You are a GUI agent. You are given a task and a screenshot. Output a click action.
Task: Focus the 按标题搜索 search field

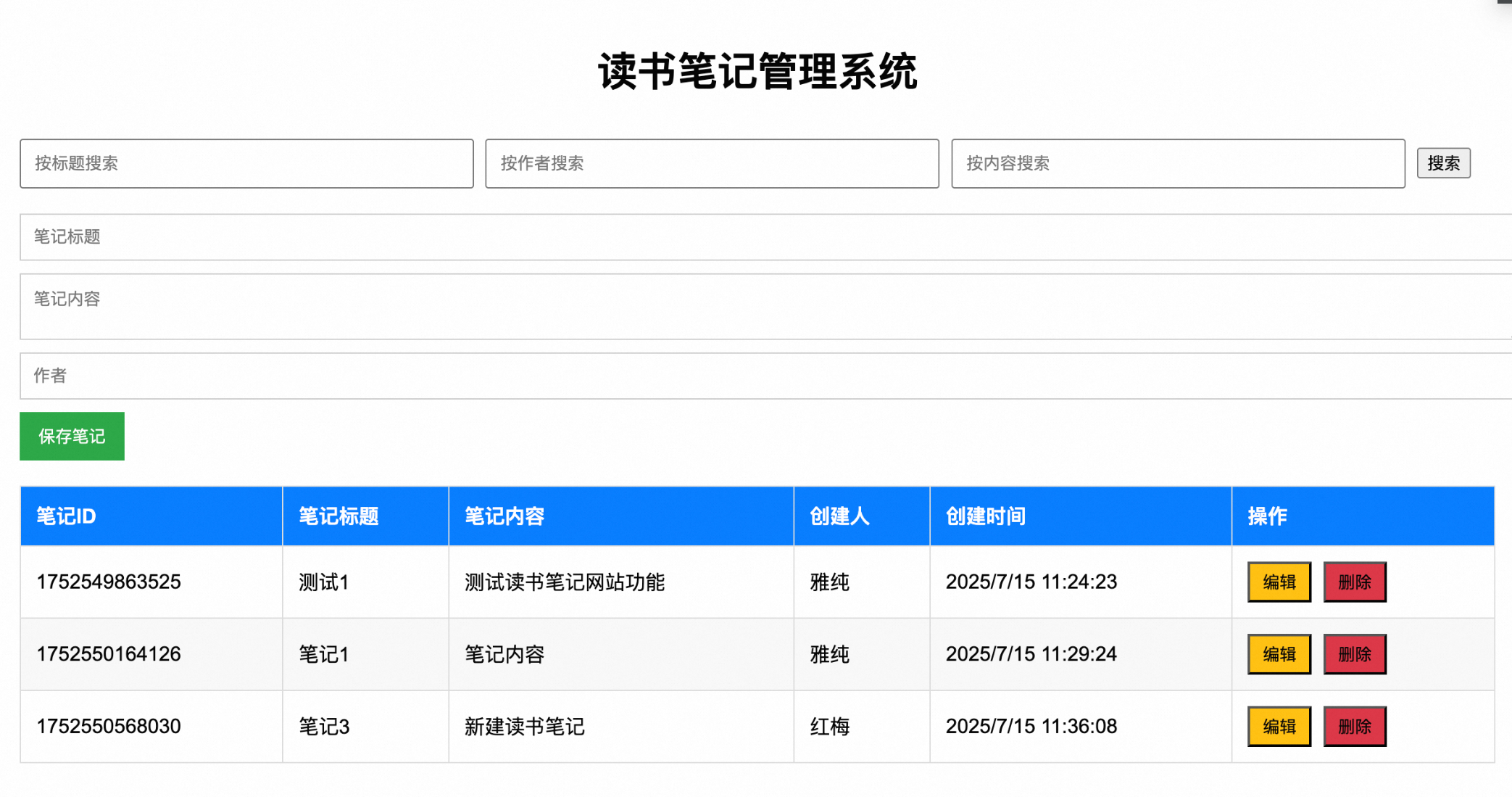click(x=246, y=164)
